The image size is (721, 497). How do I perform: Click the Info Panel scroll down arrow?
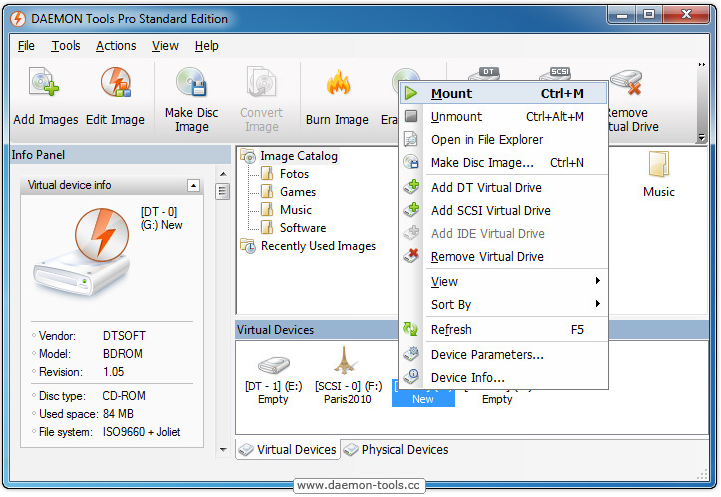[223, 449]
